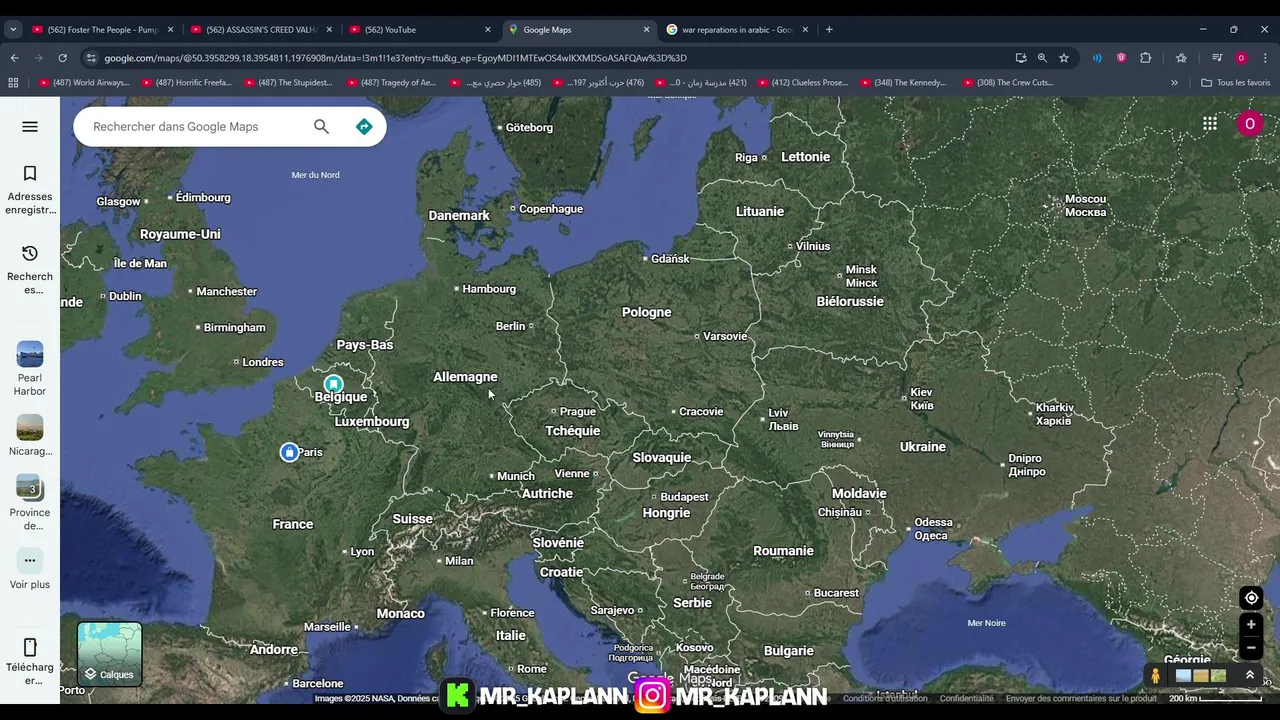The image size is (1280, 720).
Task: Open the Extensions puzzle icon
Action: click(x=1146, y=58)
